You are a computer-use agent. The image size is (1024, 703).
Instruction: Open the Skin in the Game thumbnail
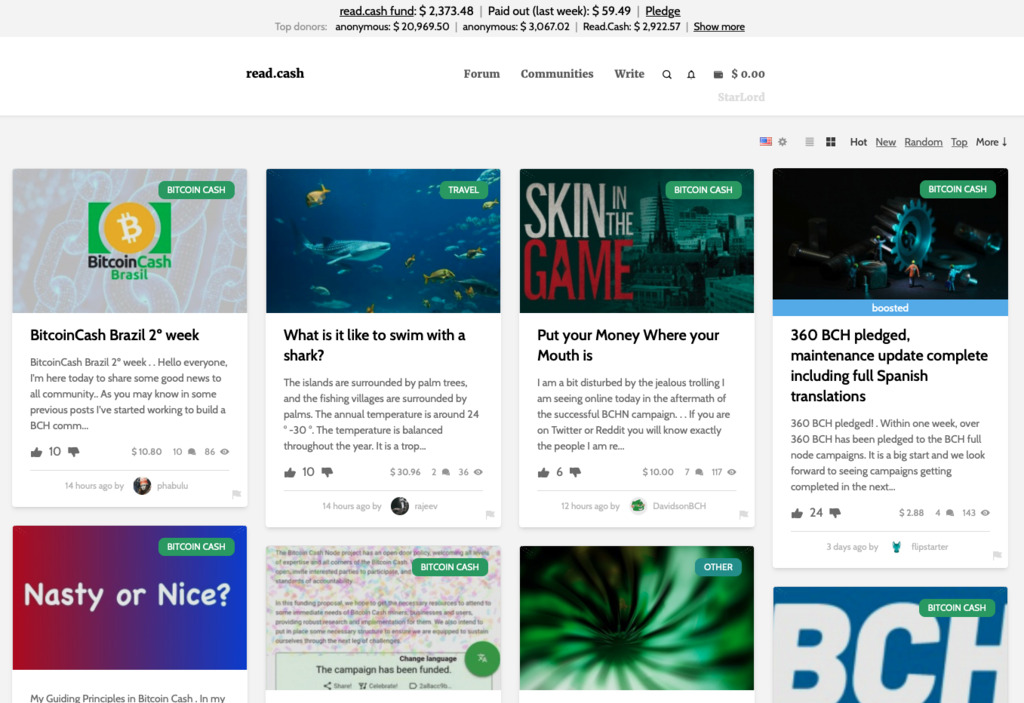point(637,240)
